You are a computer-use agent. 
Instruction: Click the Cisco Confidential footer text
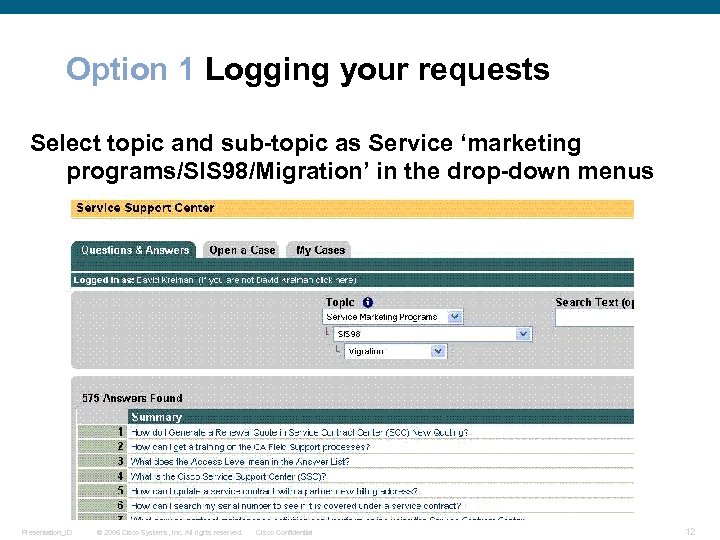pyautogui.click(x=284, y=532)
